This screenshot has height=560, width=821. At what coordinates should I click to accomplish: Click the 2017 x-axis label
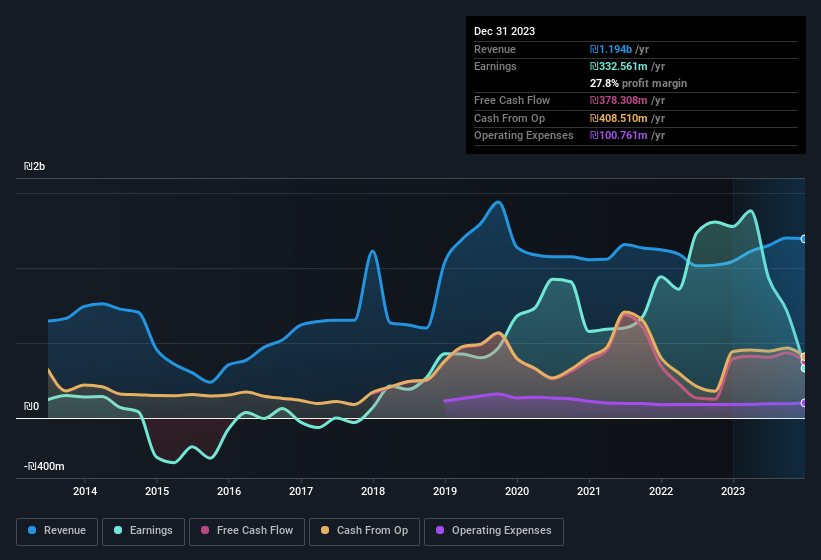tap(301, 491)
